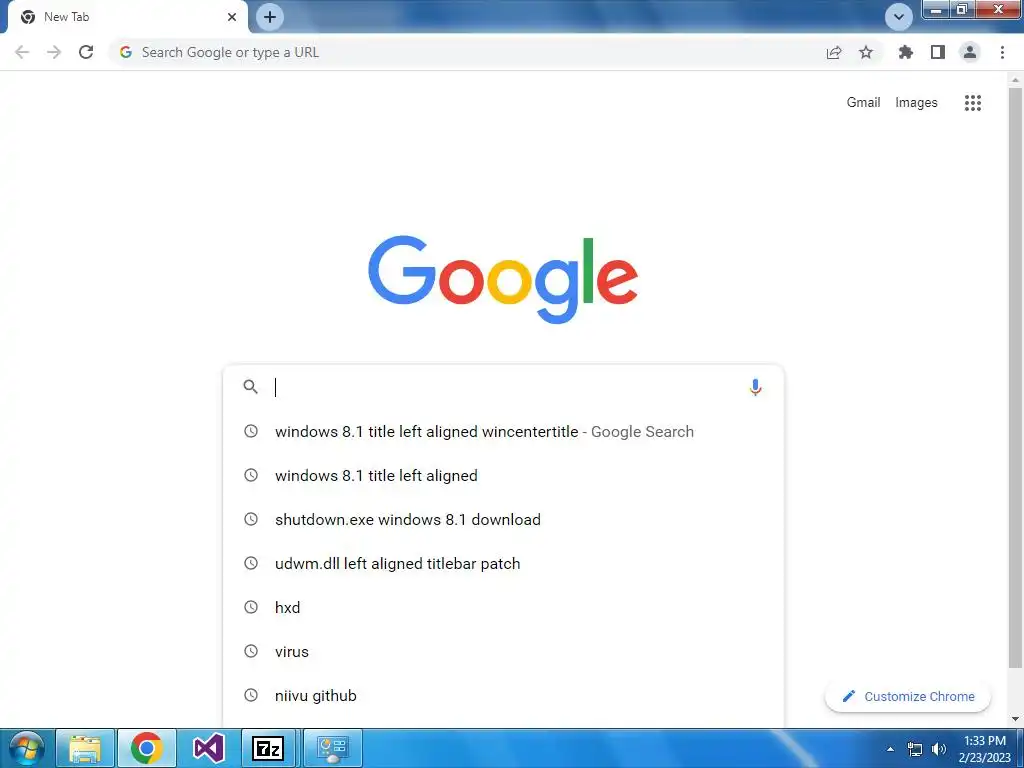Image resolution: width=1024 pixels, height=768 pixels.
Task: Select suggestion 'windows 8.1 title left aligned'
Action: click(503, 475)
